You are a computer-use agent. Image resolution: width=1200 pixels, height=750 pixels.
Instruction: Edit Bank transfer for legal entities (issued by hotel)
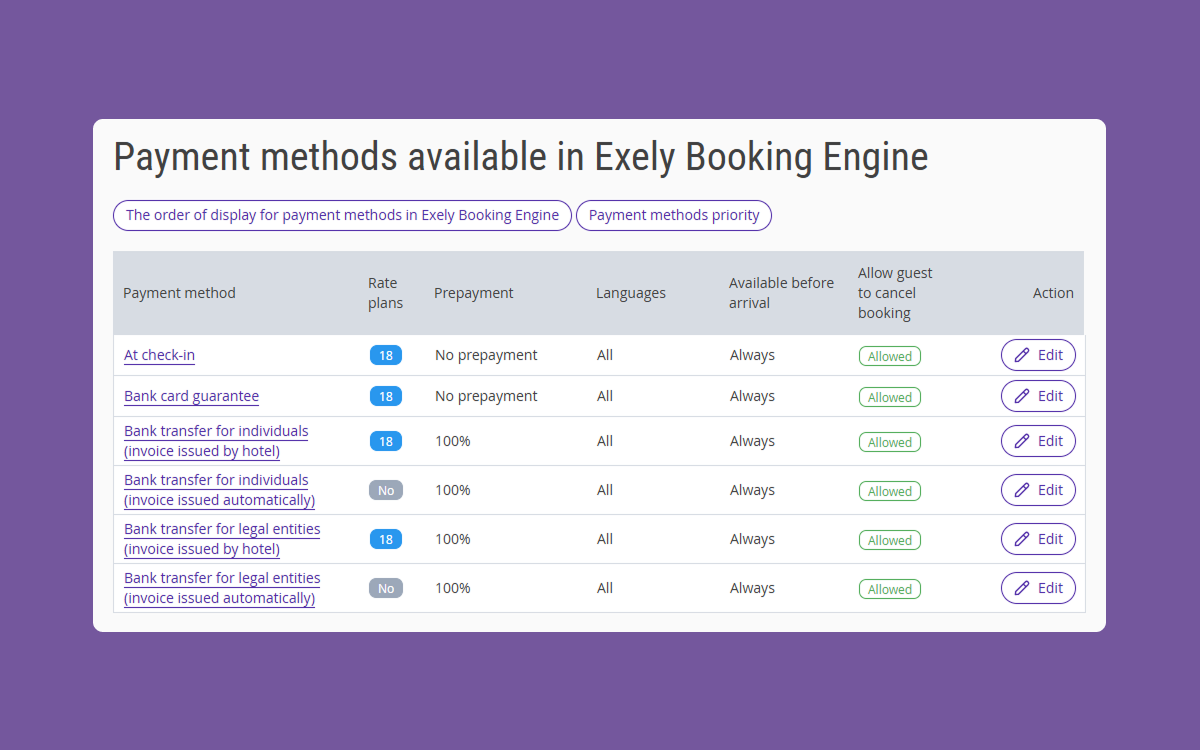[x=1038, y=539]
